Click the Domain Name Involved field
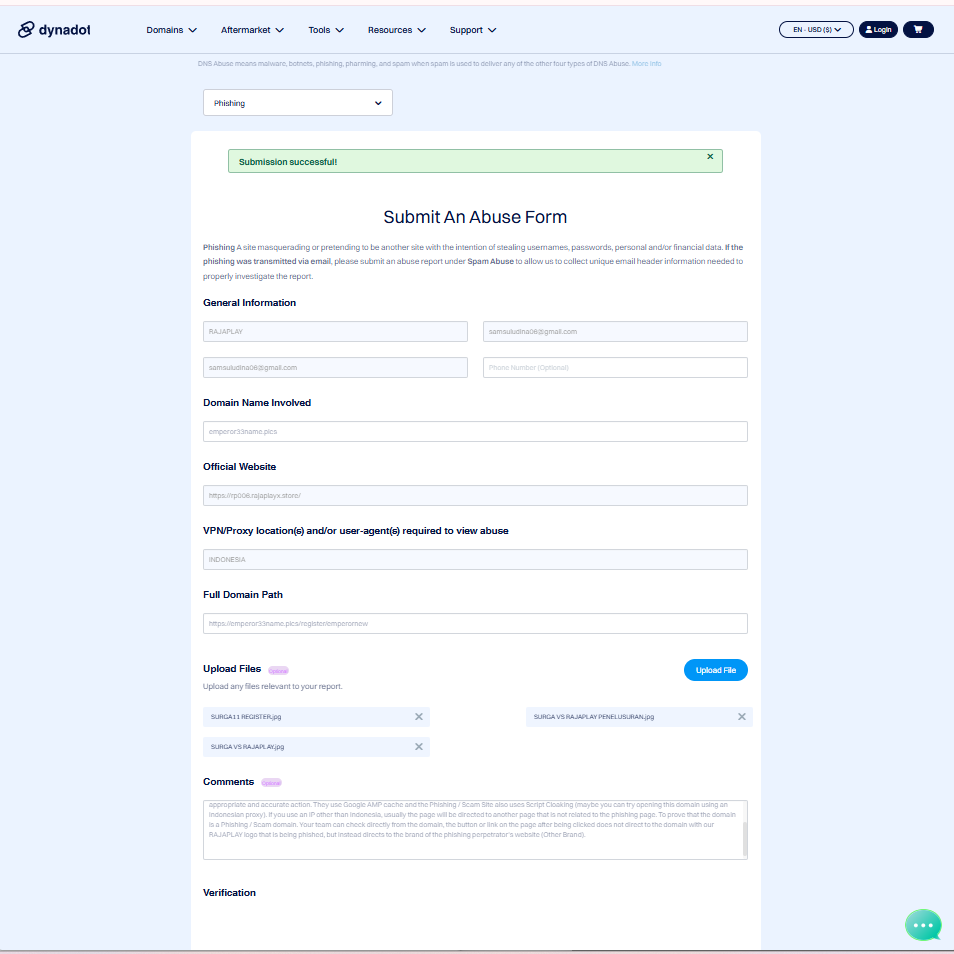The image size is (954, 954). [x=475, y=431]
